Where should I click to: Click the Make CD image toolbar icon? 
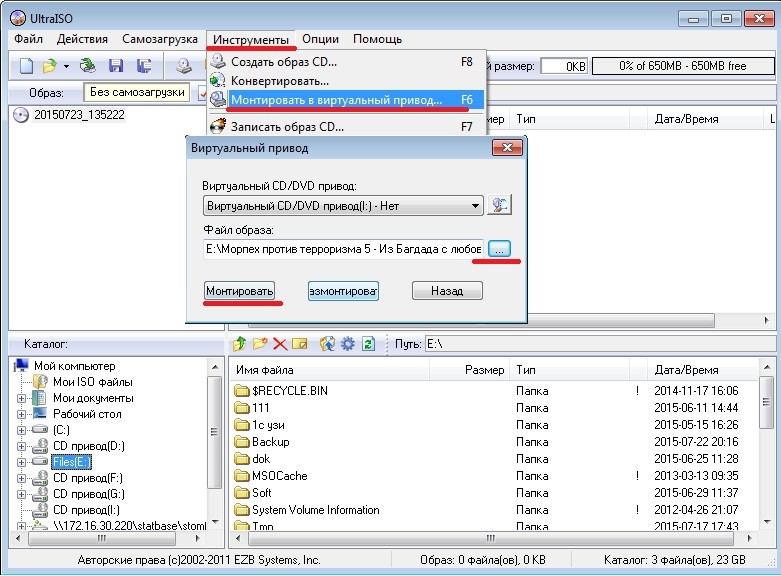(184, 66)
